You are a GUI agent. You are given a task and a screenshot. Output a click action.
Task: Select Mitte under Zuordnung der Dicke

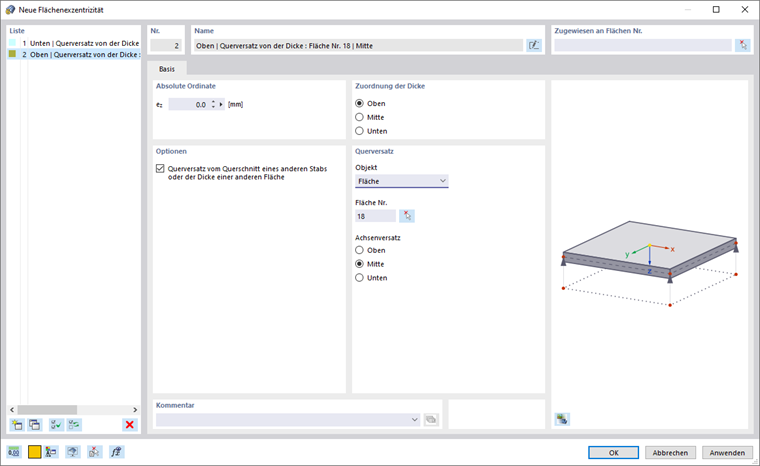click(x=359, y=117)
